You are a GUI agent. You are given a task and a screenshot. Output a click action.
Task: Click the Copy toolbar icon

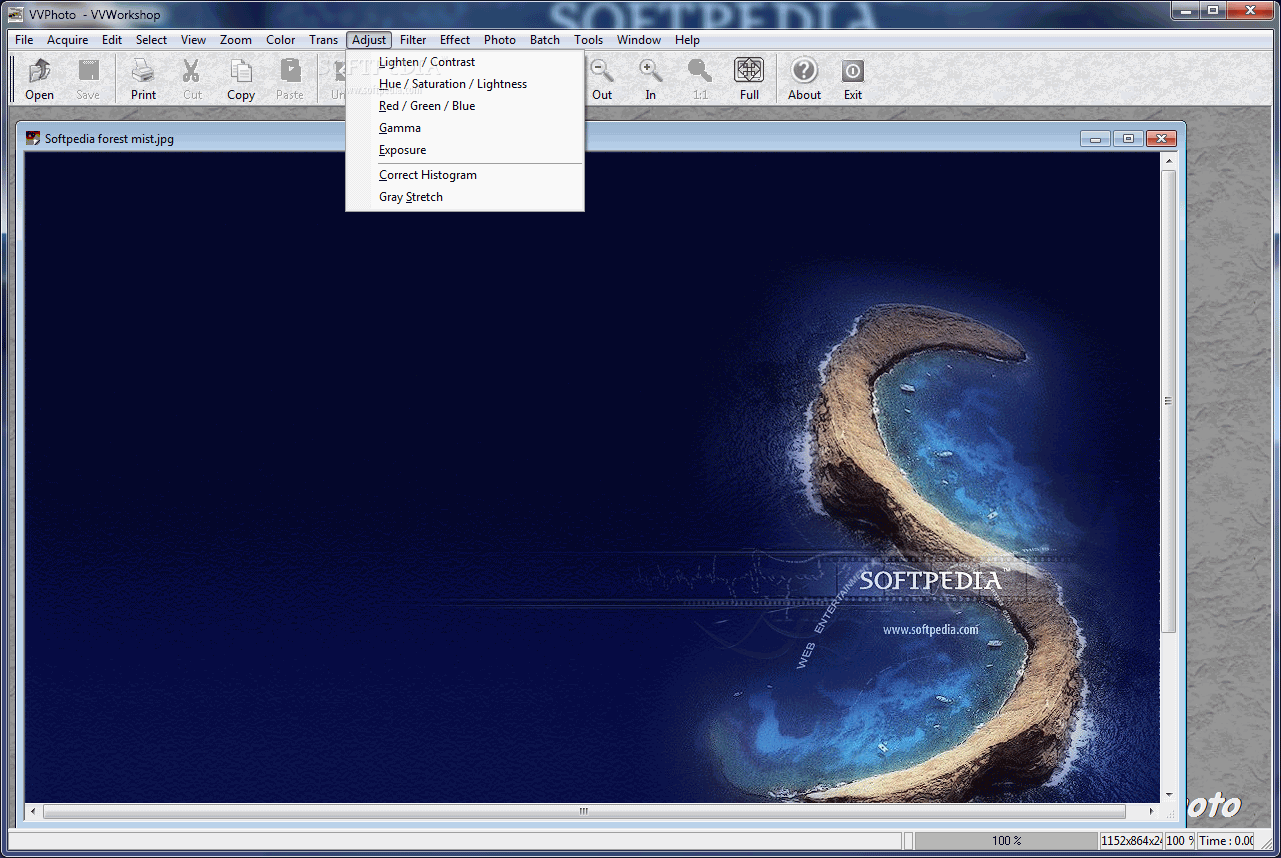pos(241,79)
